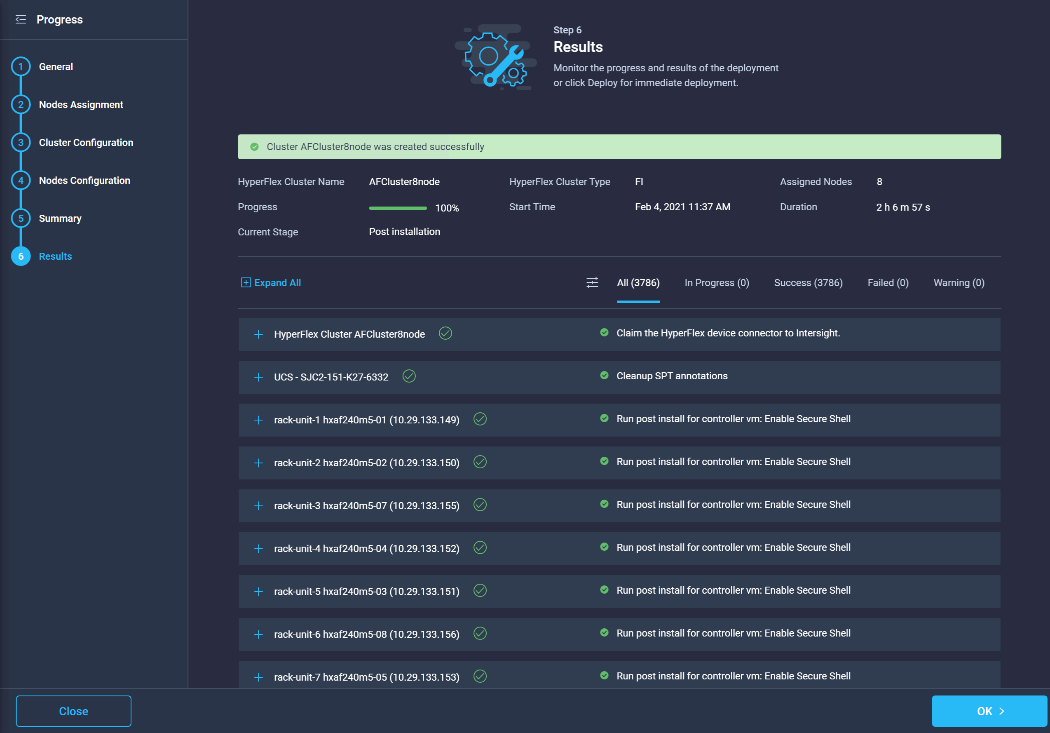
Task: Click HyperFlex Cluster Type value FI
Action: [x=639, y=181]
